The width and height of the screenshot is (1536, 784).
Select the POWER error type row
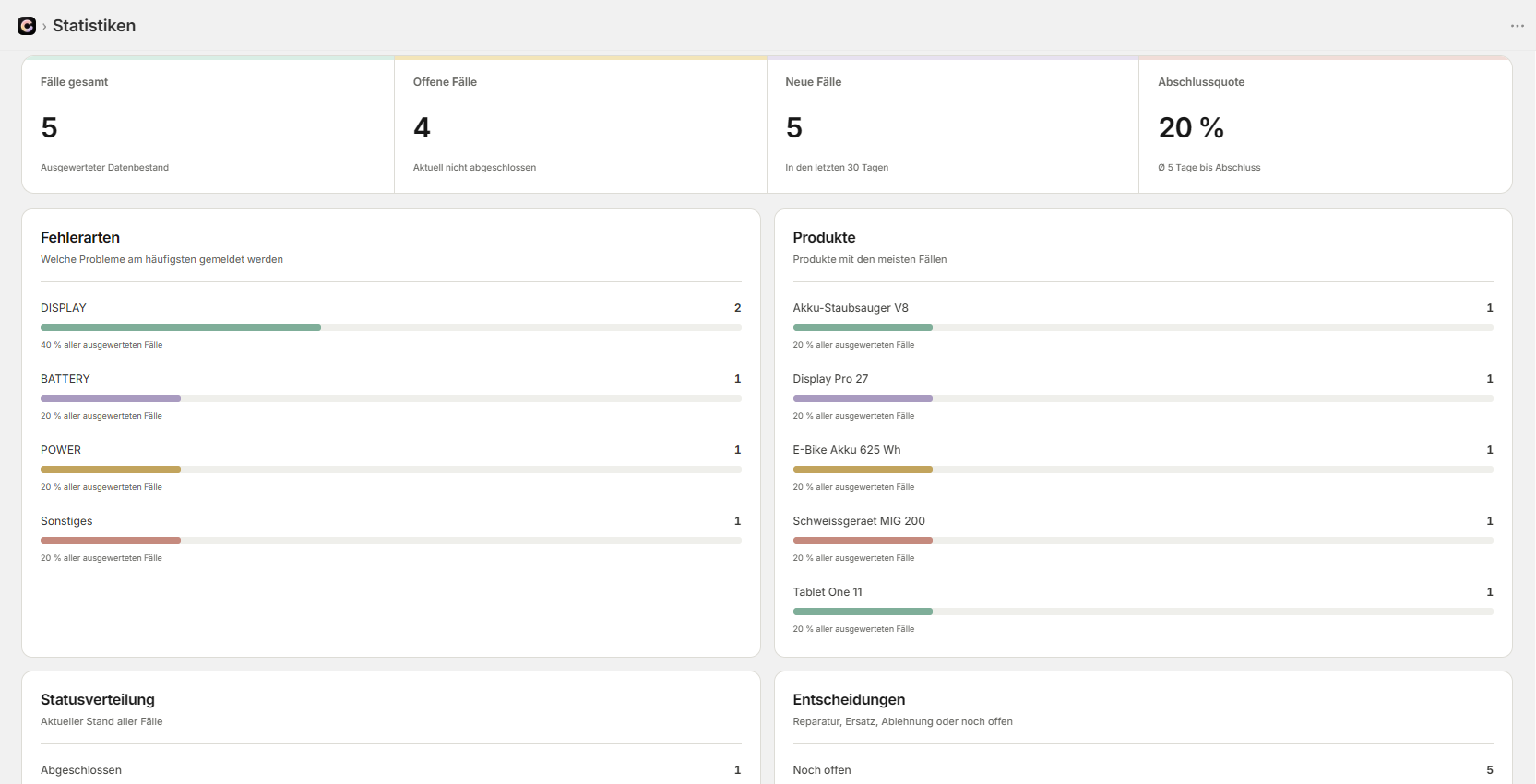(x=391, y=468)
